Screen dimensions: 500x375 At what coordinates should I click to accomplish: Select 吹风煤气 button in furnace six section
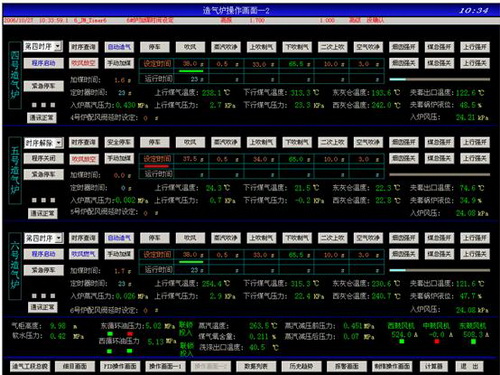pos(83,254)
